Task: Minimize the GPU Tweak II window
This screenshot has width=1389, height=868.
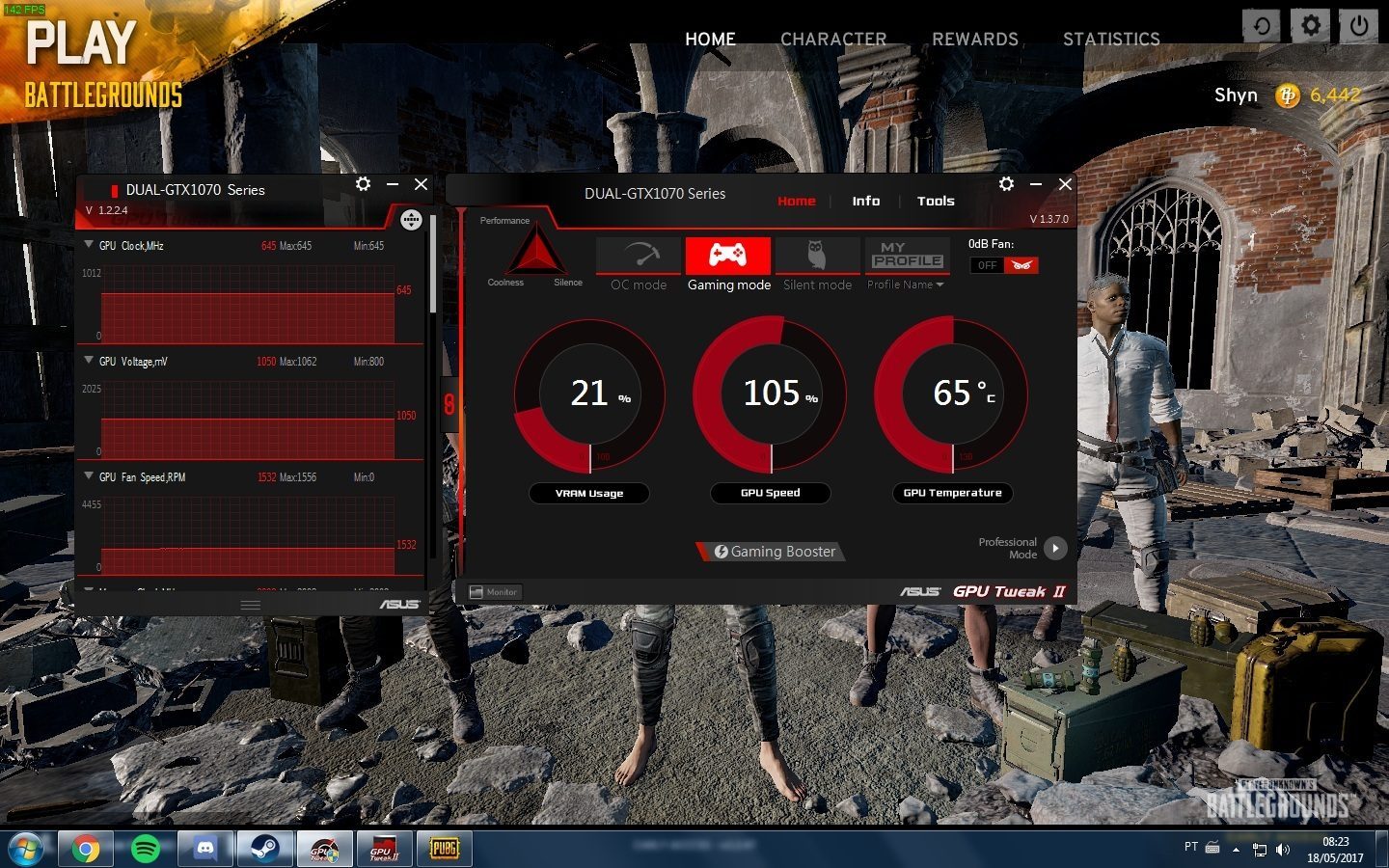Action: point(1036,184)
